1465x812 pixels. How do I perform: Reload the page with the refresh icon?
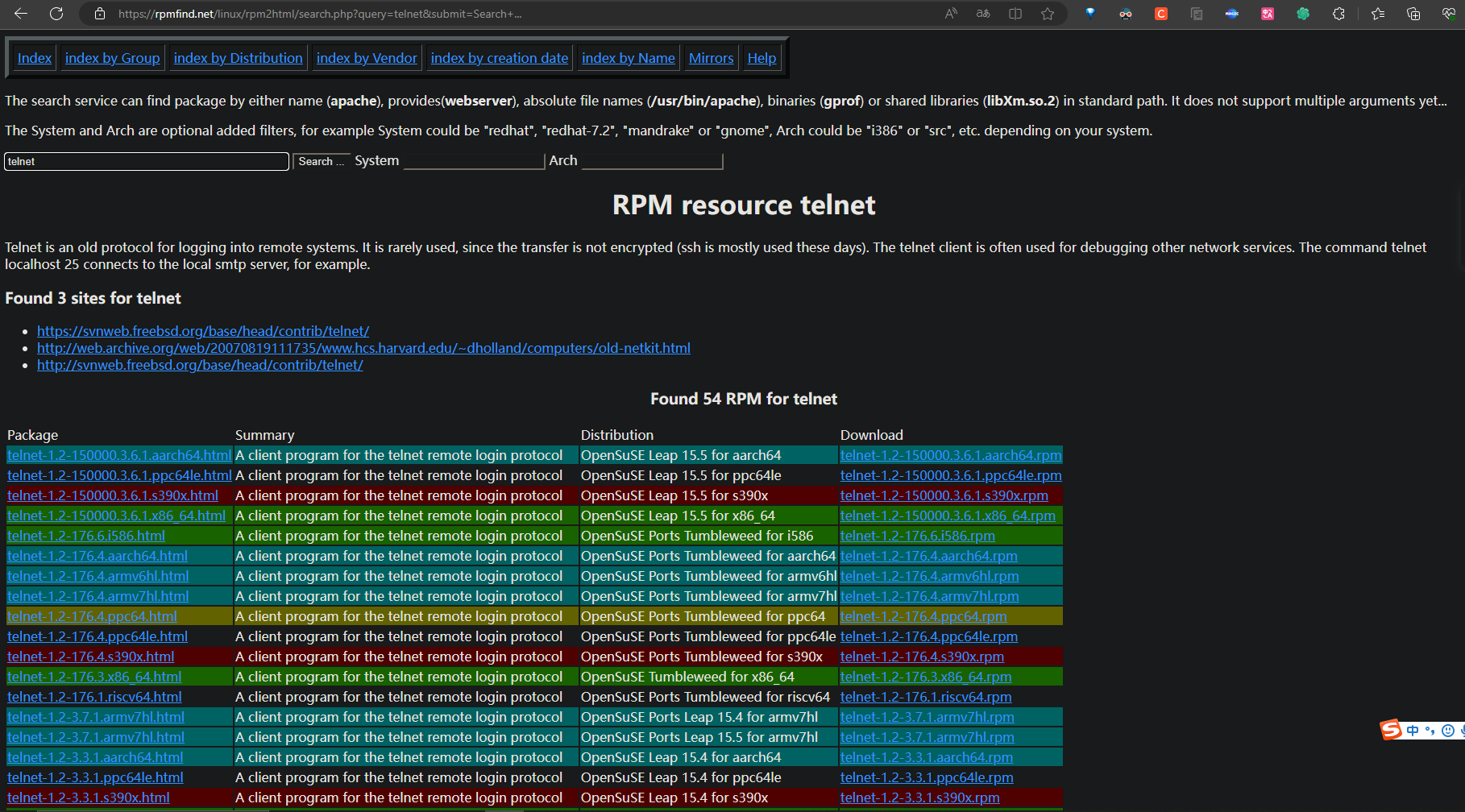56,14
